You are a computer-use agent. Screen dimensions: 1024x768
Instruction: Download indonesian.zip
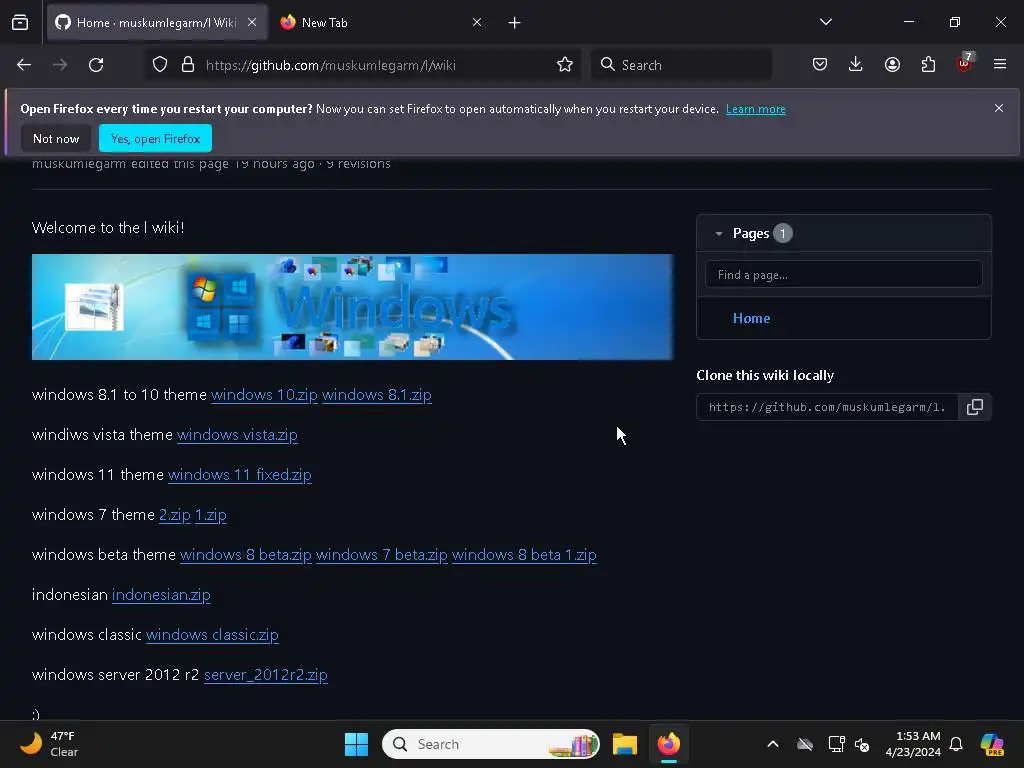point(161,595)
